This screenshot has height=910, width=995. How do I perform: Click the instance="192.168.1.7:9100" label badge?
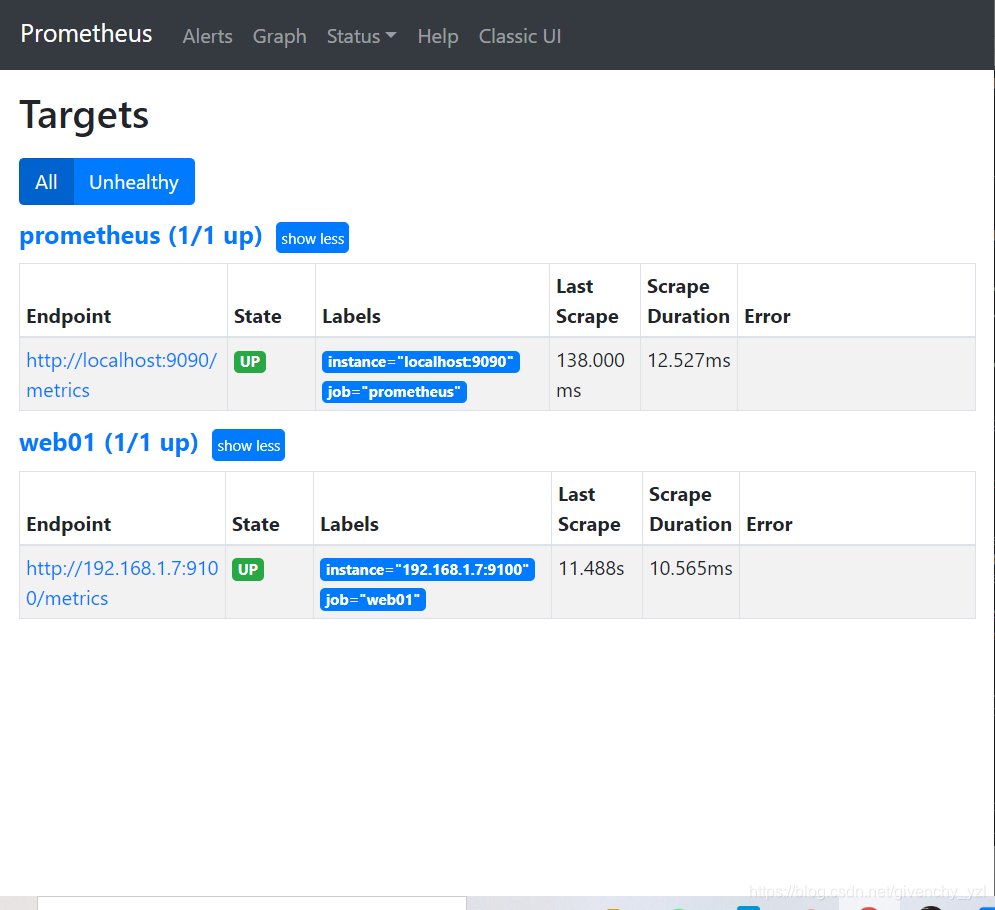tap(427, 569)
